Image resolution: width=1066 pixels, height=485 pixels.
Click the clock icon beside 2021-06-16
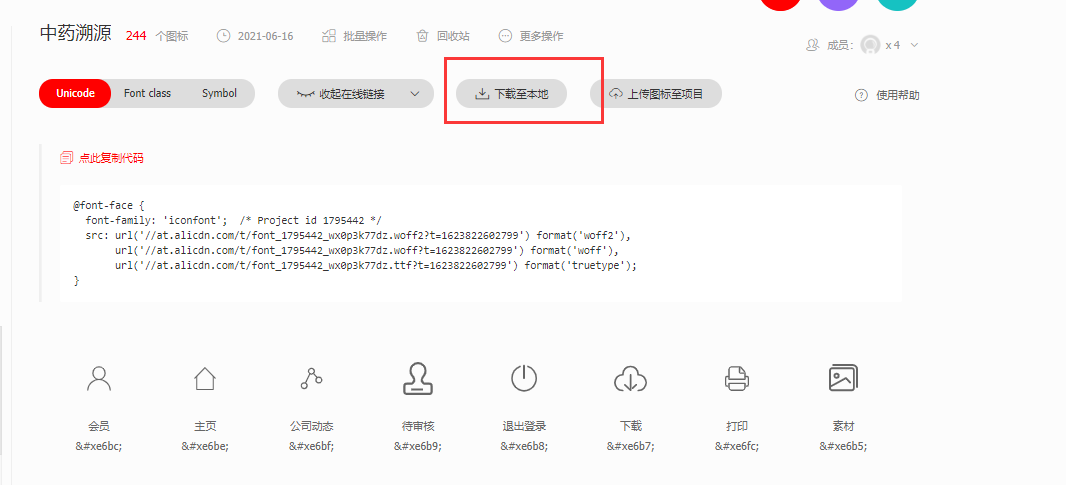223,36
